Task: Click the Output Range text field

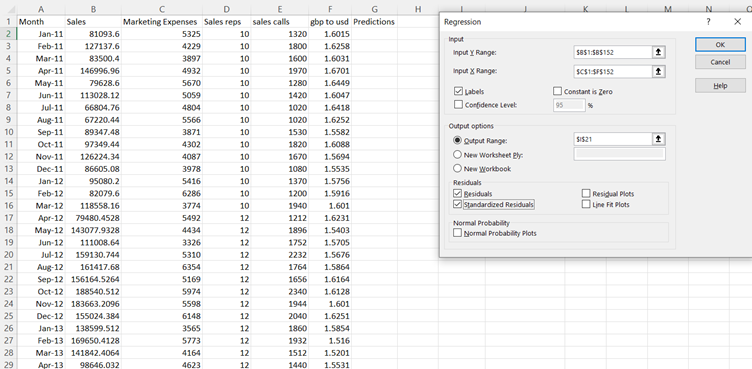Action: click(612, 139)
